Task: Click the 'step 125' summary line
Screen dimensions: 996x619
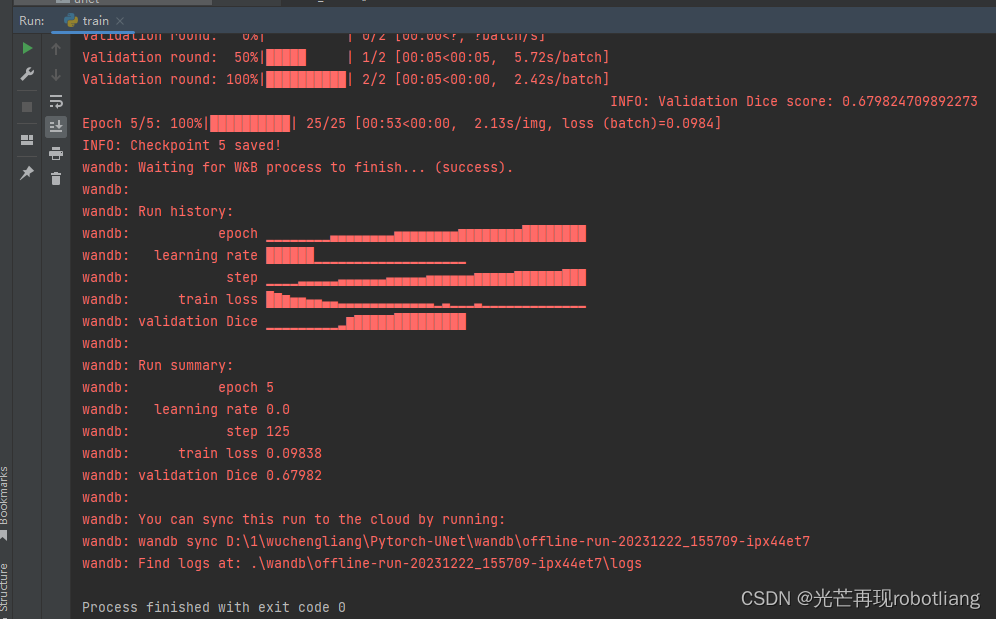Action: coord(185,432)
